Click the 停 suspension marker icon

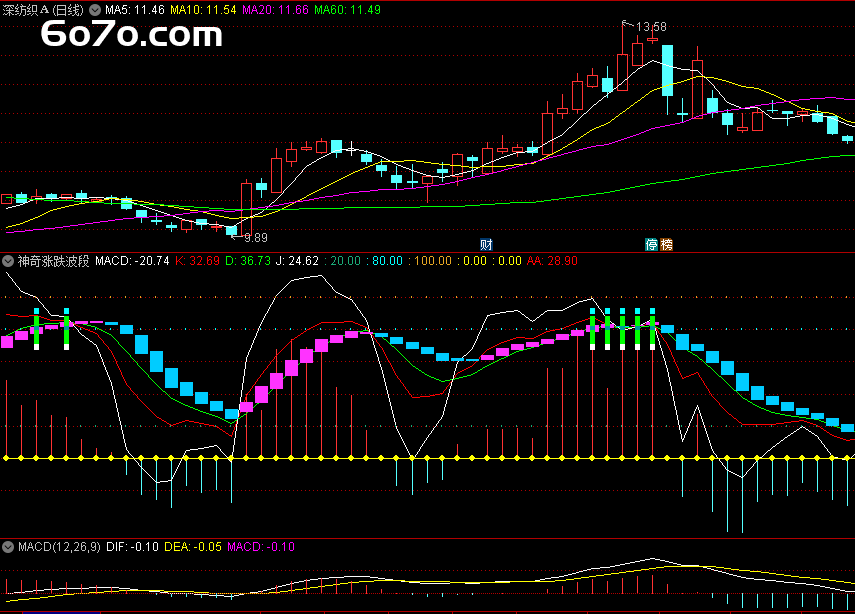(x=652, y=244)
